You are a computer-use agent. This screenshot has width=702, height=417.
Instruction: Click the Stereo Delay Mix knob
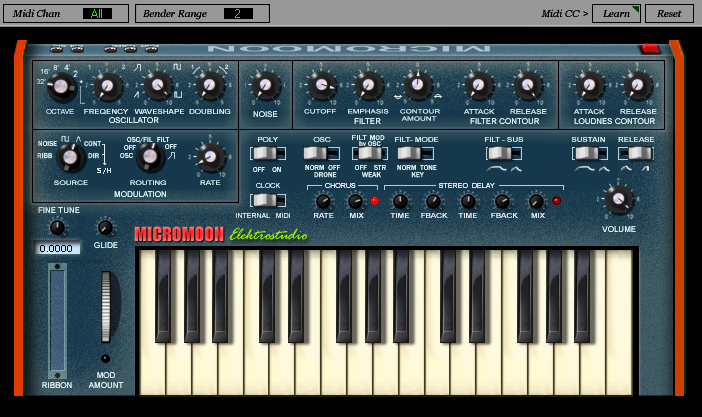536,201
